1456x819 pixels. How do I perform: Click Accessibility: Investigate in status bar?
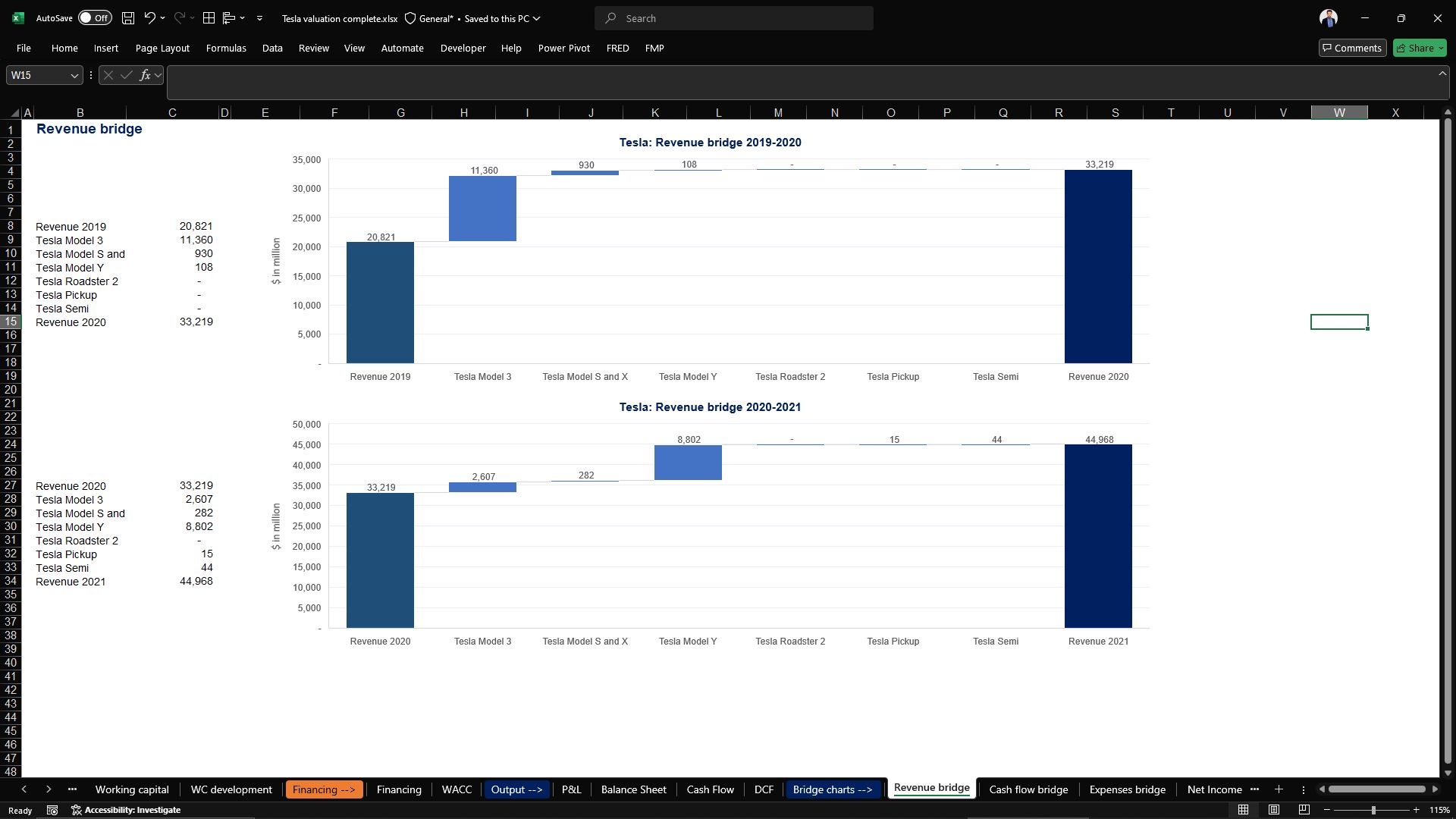126,810
